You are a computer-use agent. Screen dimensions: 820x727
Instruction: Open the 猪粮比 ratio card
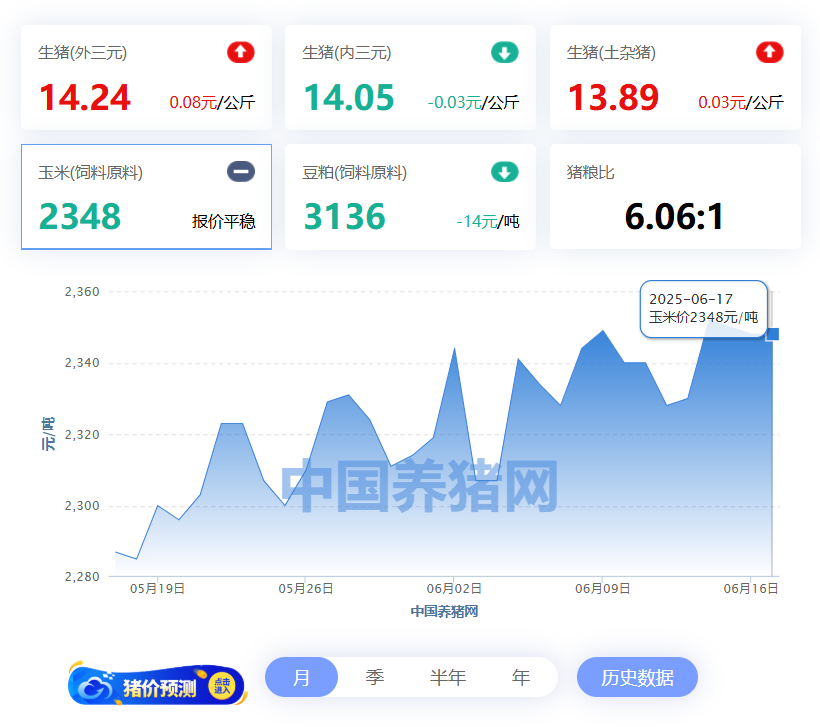click(x=674, y=197)
